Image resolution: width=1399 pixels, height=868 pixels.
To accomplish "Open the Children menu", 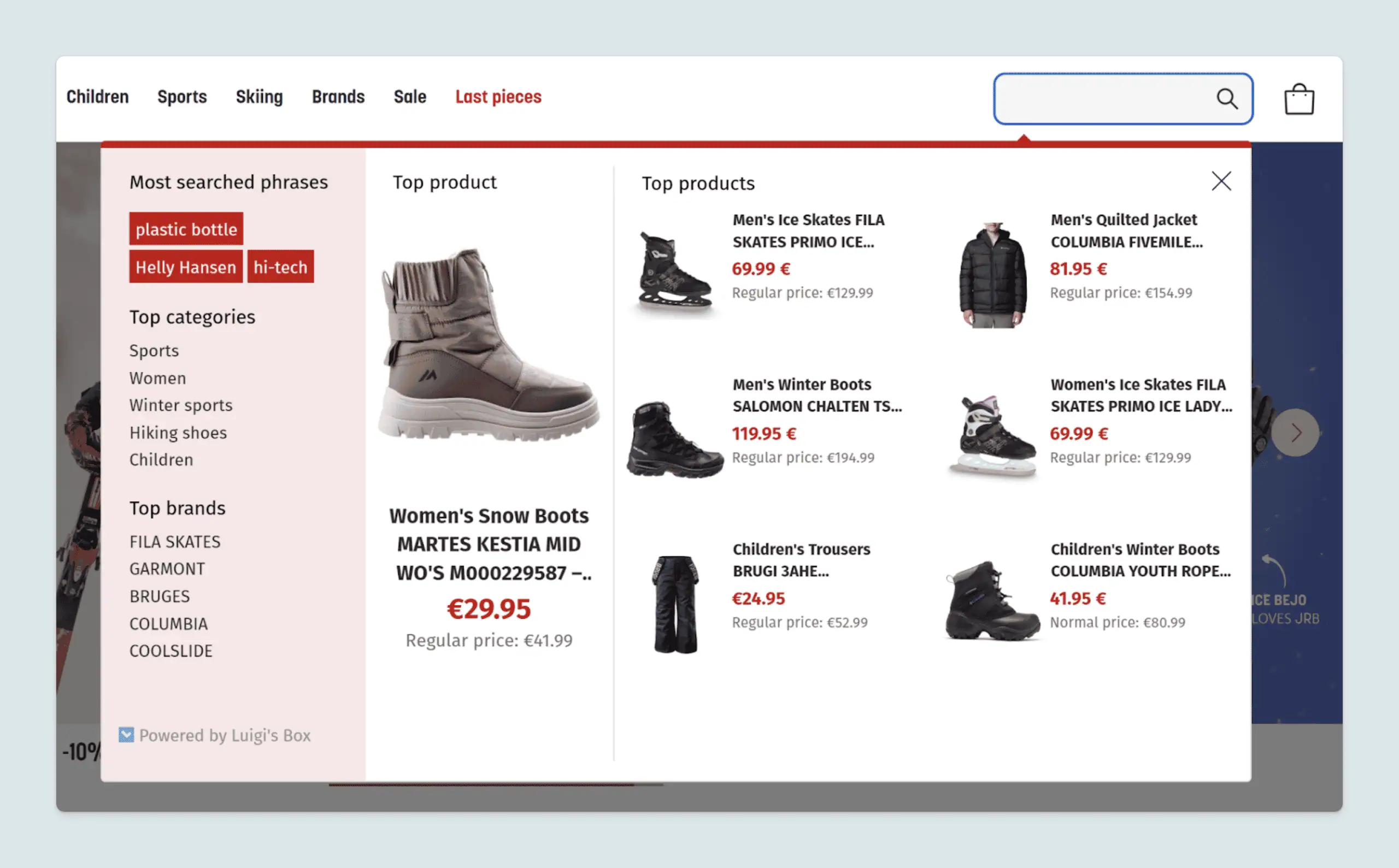I will click(x=98, y=97).
